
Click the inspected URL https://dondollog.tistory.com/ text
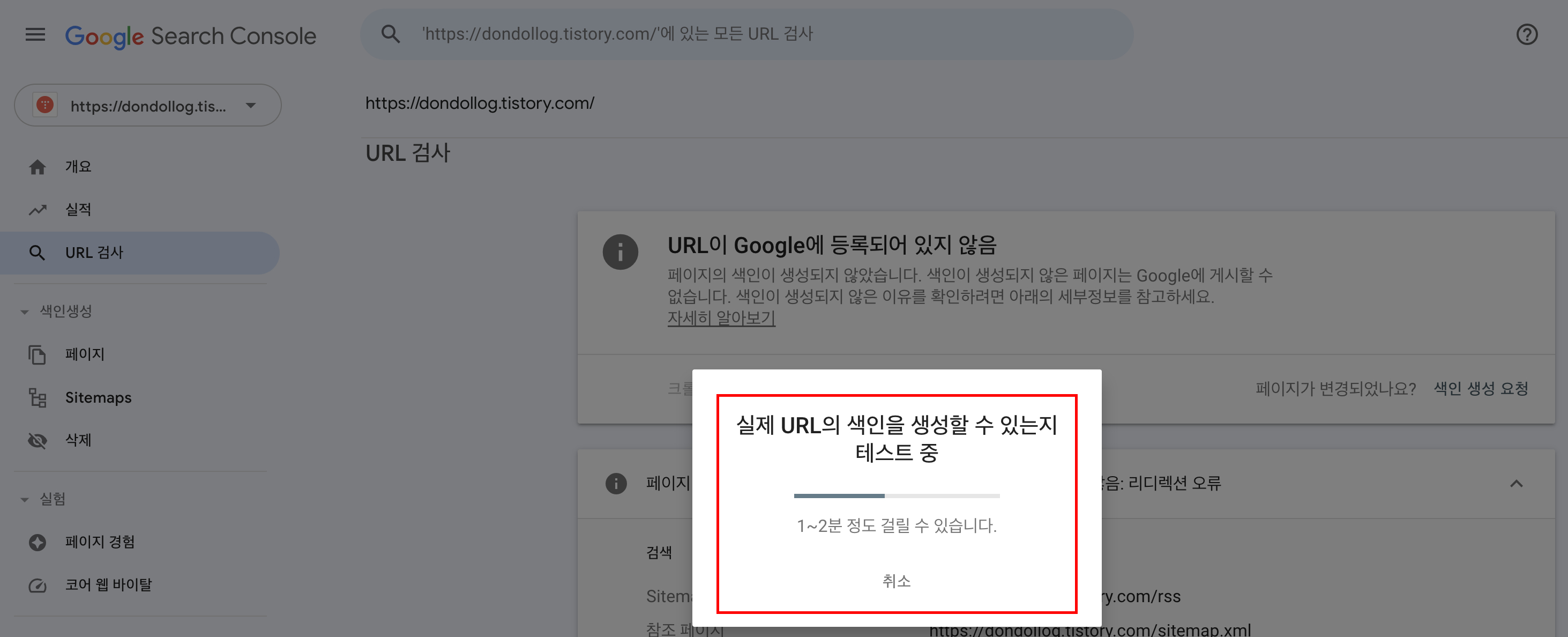tap(480, 103)
